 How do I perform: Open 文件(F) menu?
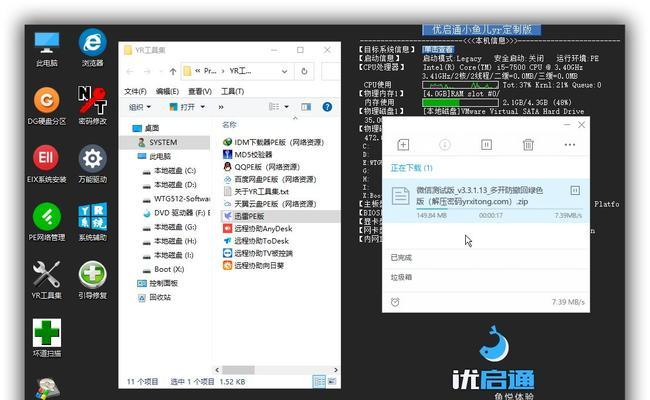[x=135, y=91]
